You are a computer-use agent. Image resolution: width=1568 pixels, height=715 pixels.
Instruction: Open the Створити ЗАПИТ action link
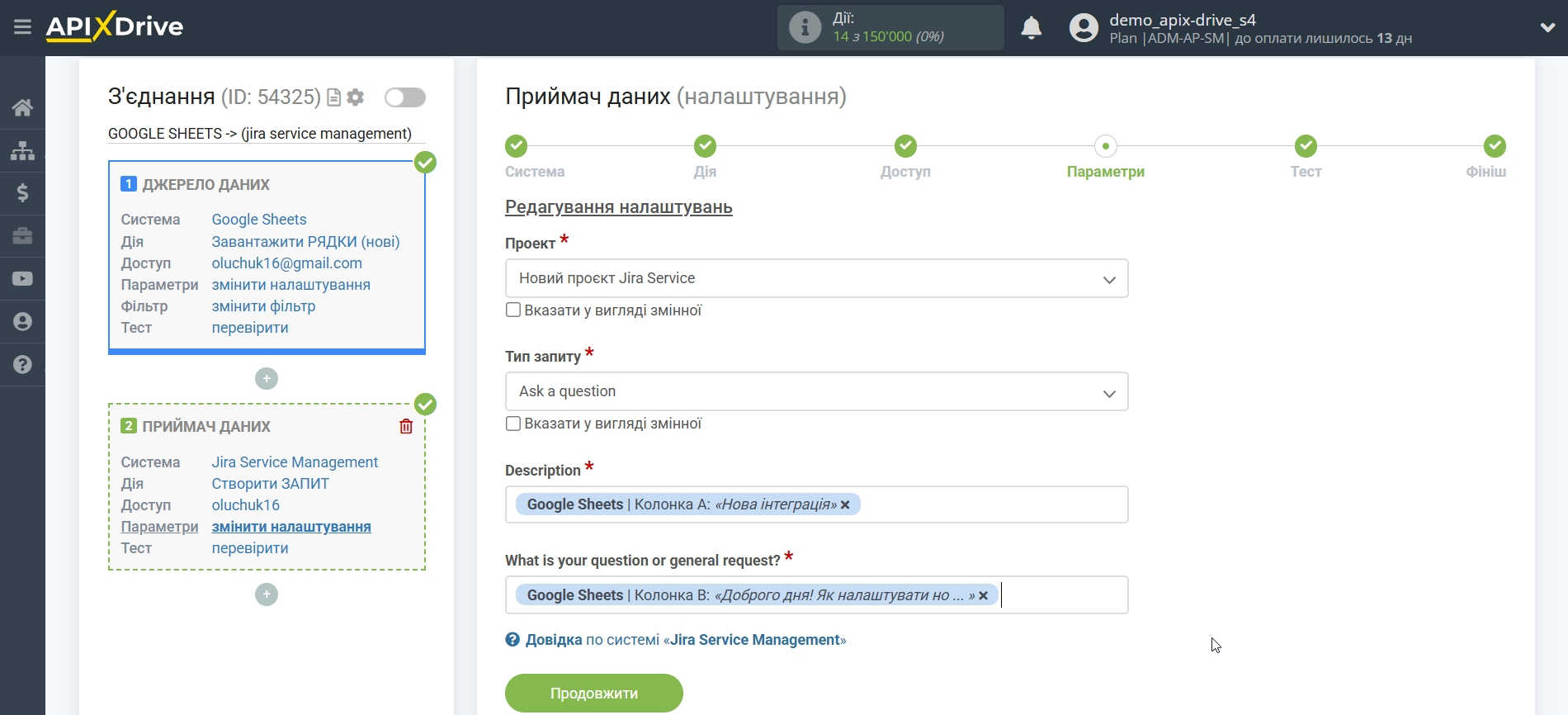click(270, 484)
